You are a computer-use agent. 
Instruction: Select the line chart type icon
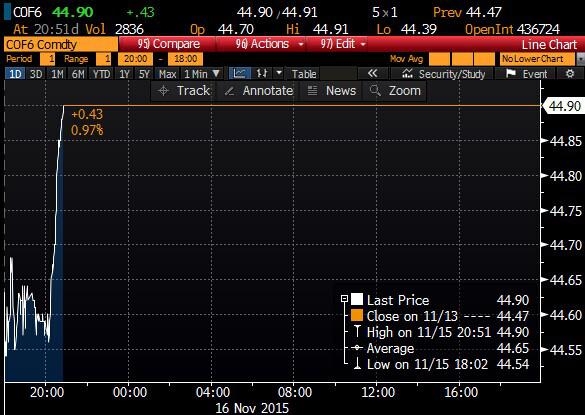point(239,74)
